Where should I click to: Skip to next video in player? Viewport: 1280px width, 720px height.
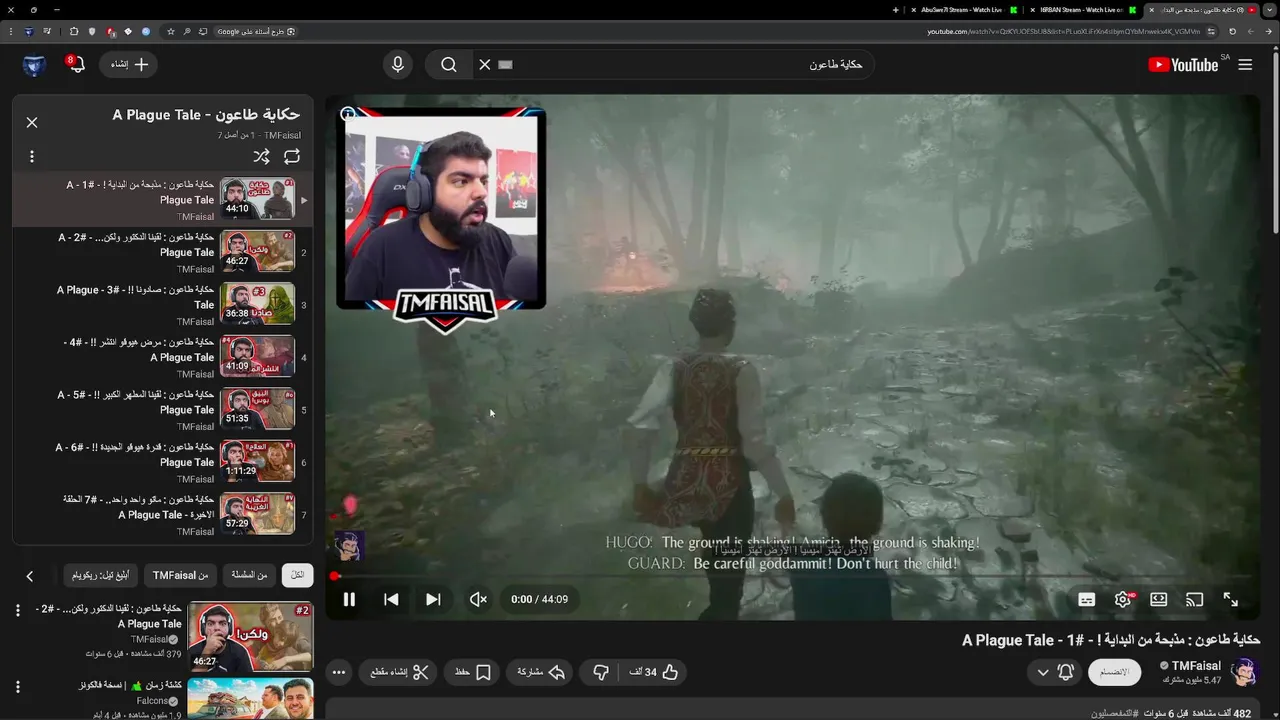[x=433, y=599]
